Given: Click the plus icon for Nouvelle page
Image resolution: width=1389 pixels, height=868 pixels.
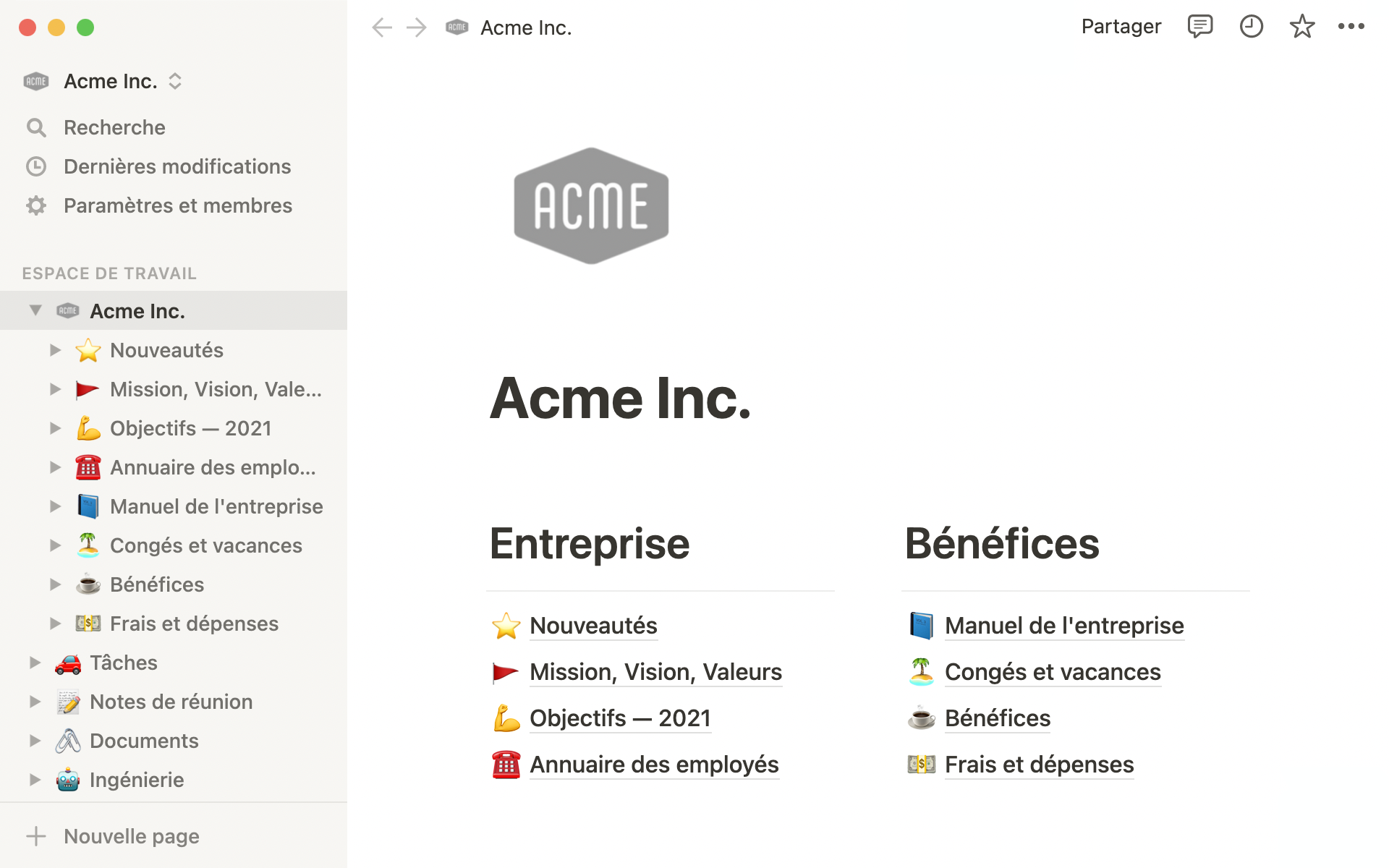Looking at the screenshot, I should point(36,836).
